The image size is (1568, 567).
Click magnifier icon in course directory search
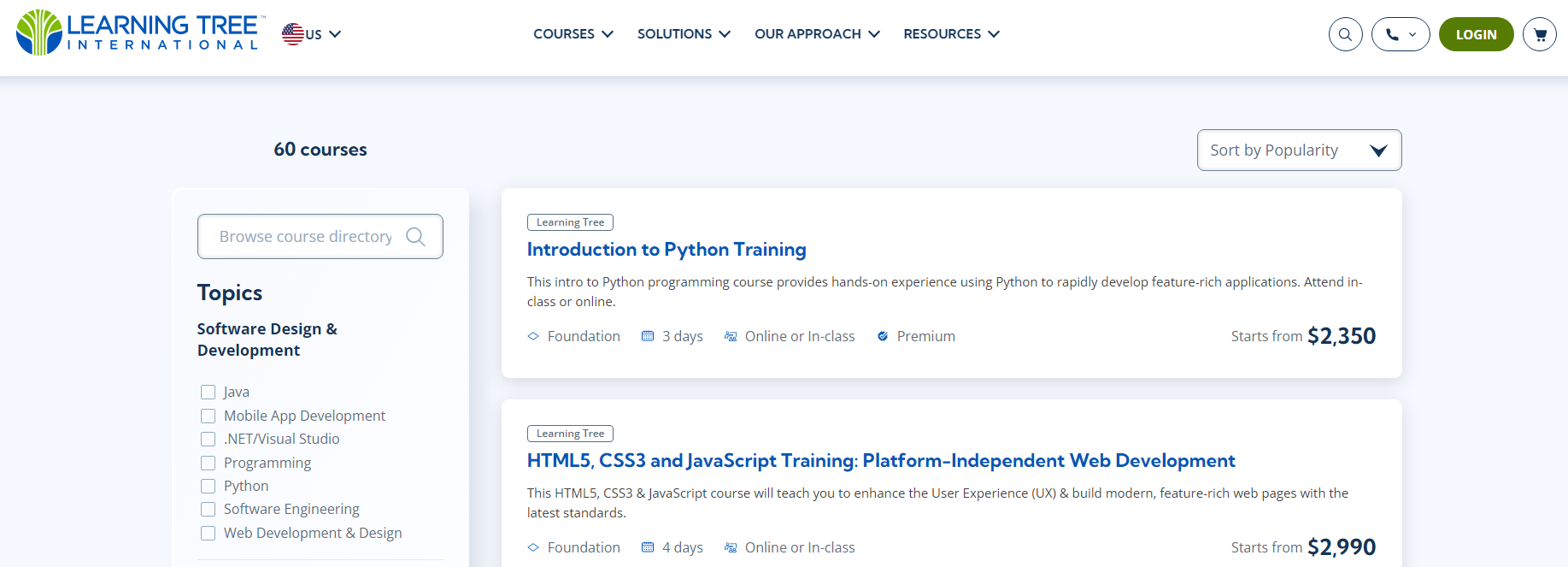point(416,237)
